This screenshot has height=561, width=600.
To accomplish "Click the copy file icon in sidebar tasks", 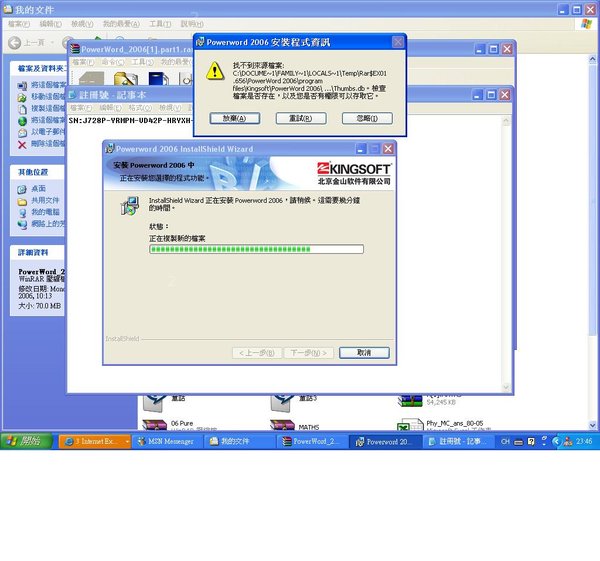I will [22, 109].
